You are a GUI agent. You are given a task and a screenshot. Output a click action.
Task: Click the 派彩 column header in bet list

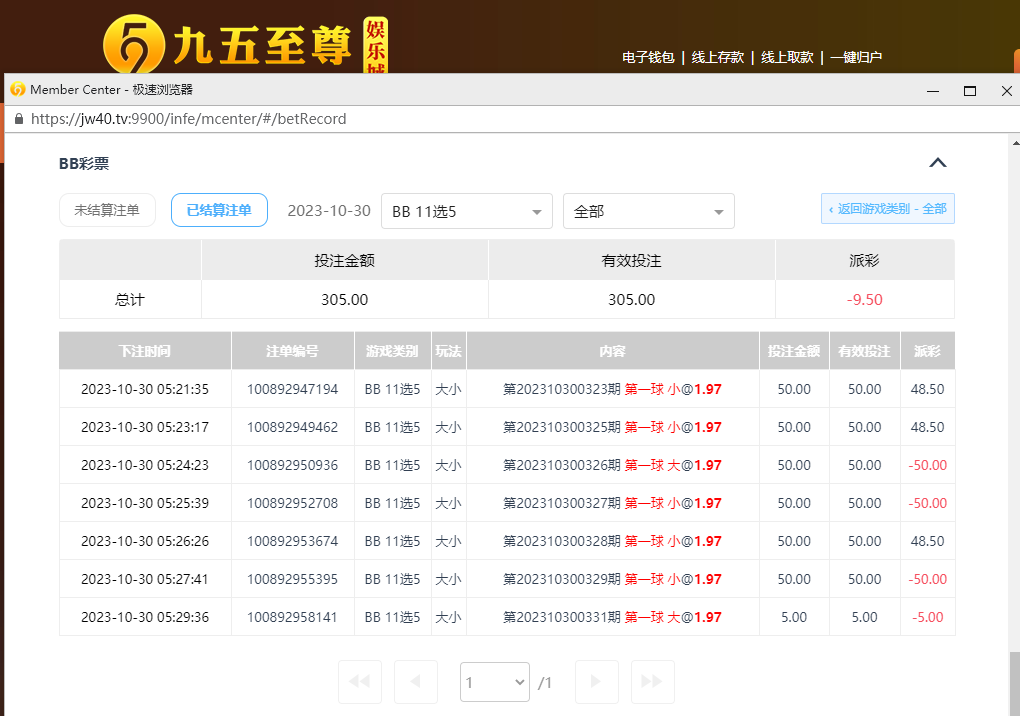click(x=928, y=351)
